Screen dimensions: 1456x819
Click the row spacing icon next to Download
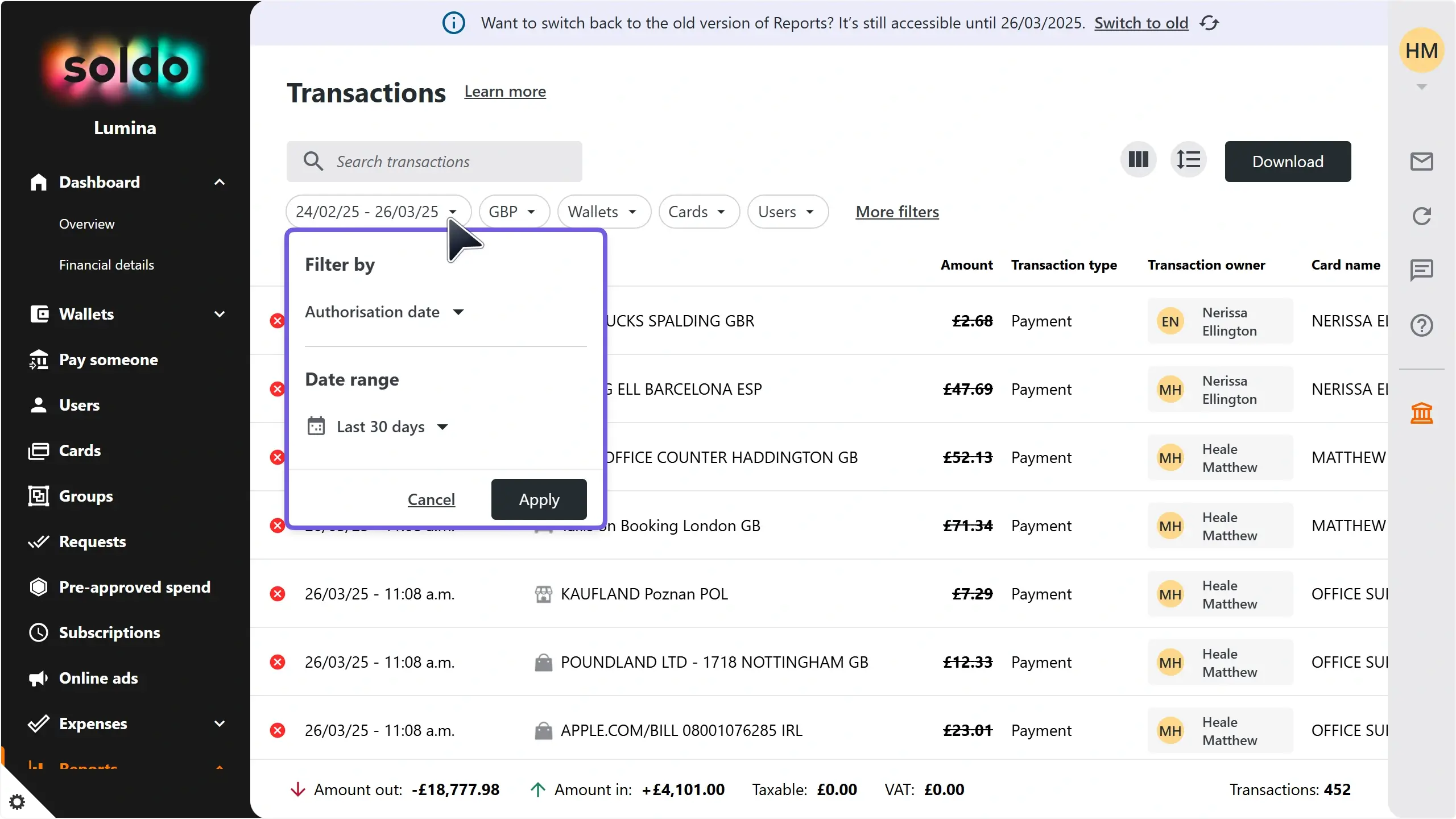coord(1189,160)
